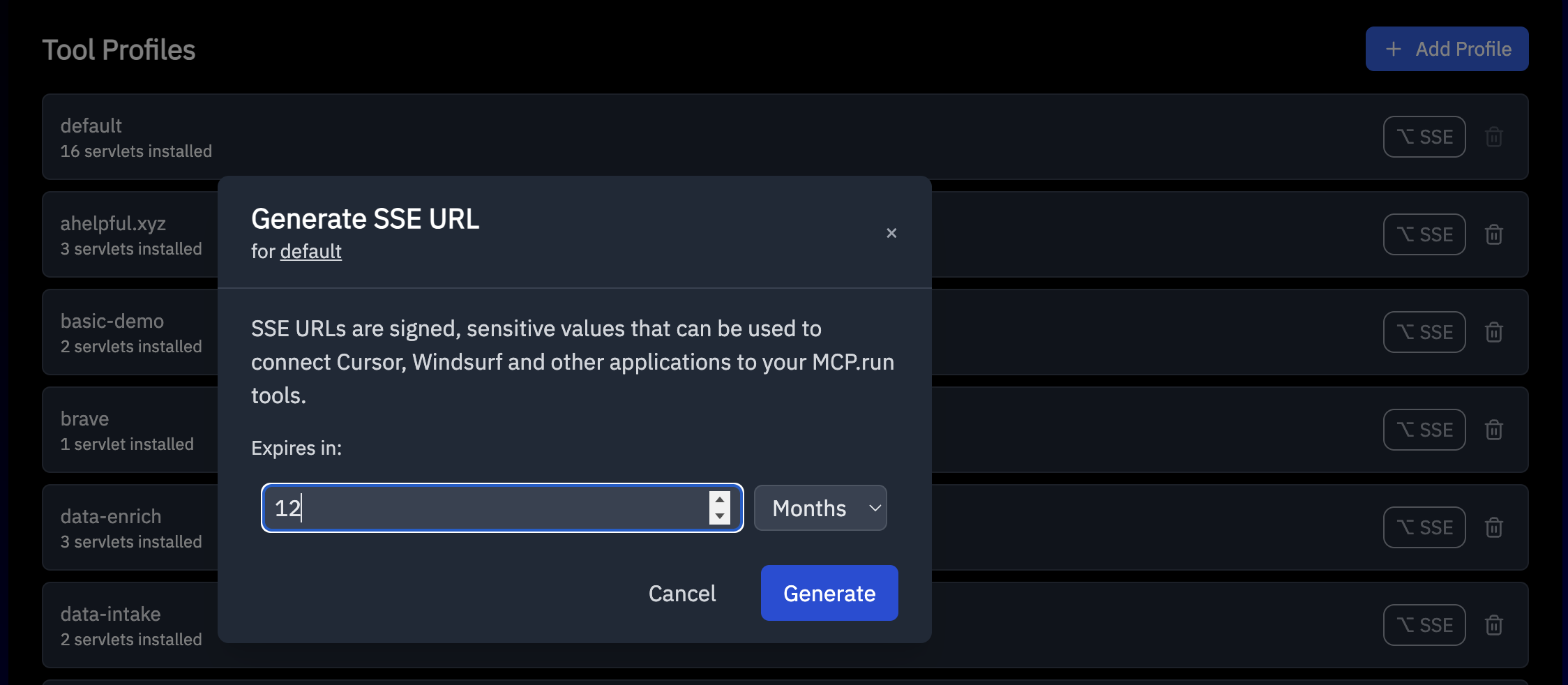1568x685 pixels.
Task: Open SSE URL generator for ahelpful.xyz
Action: [x=1424, y=234]
